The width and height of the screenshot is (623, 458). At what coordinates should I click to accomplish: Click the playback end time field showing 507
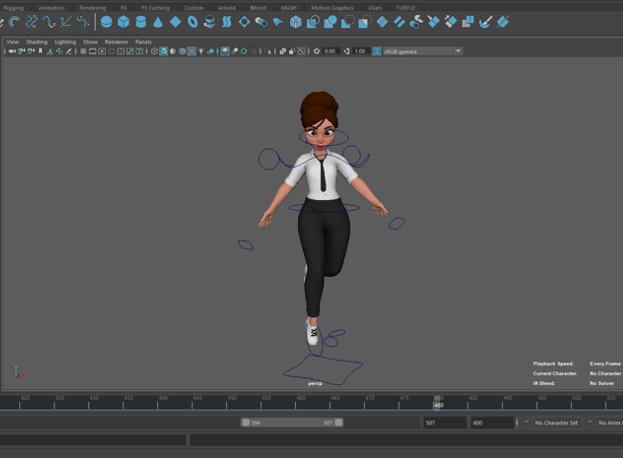[443, 423]
